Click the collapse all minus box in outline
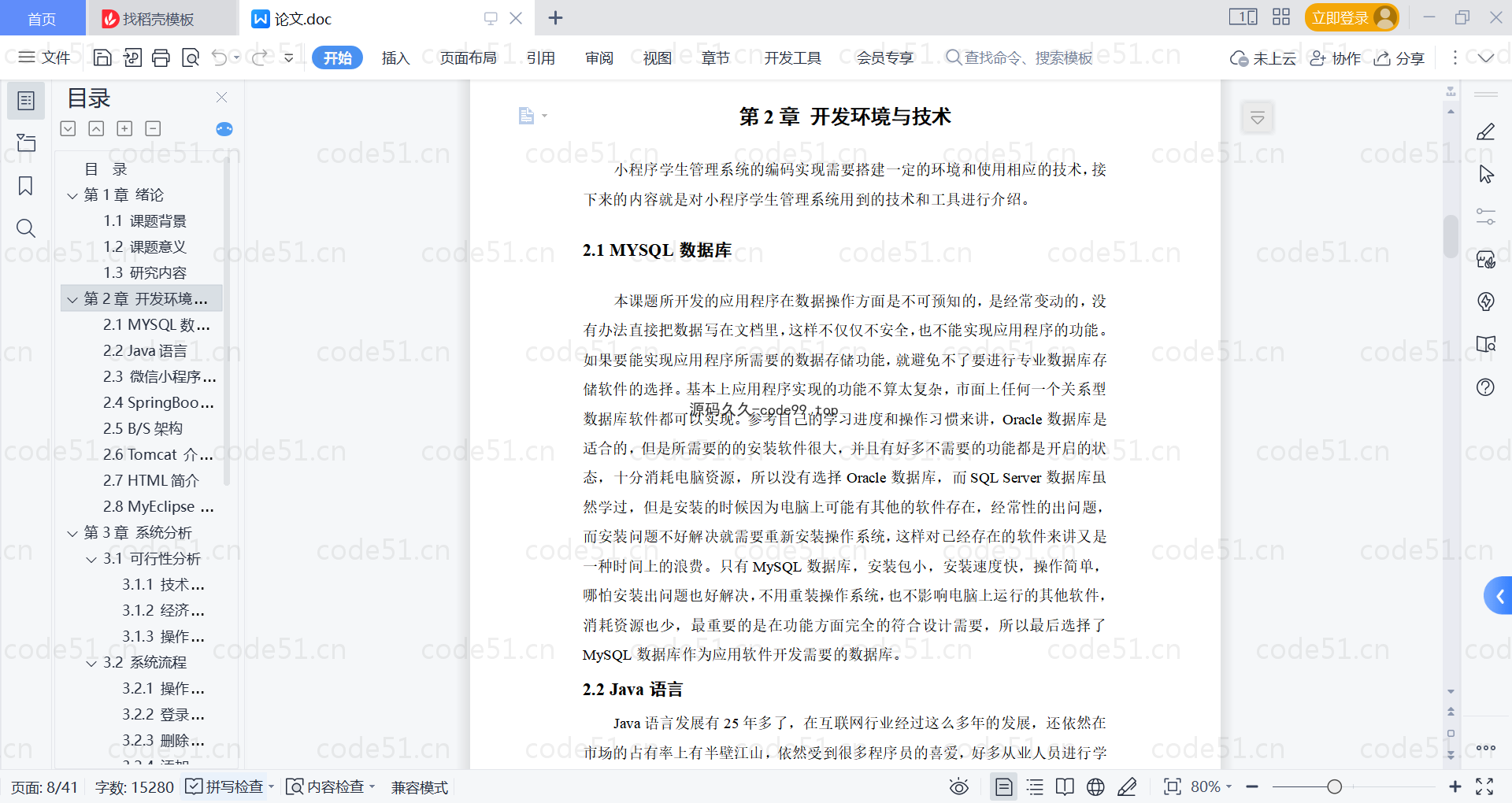 (x=153, y=128)
